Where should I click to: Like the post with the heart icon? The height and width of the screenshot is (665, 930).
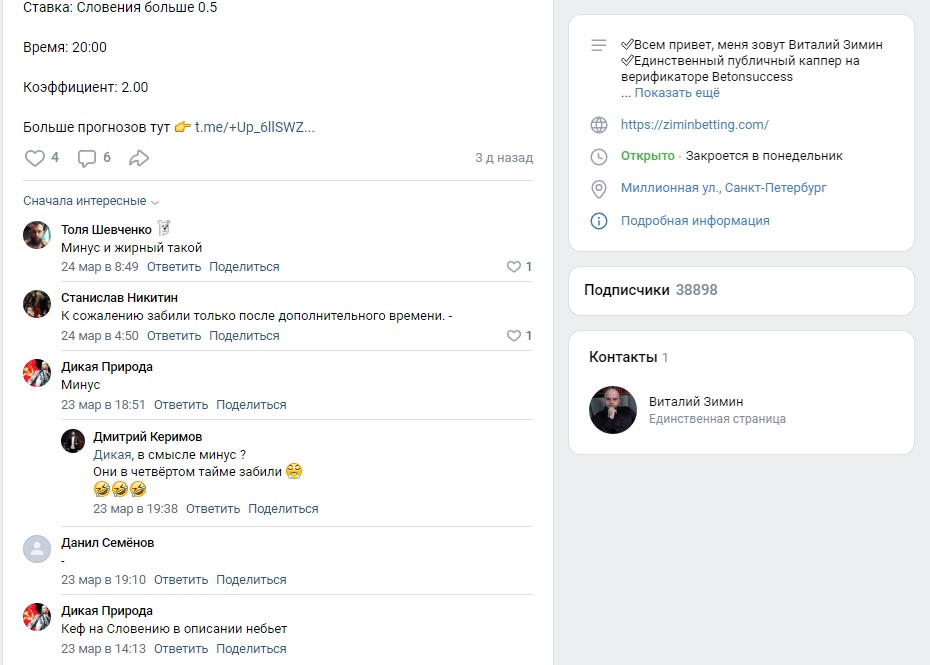pyautogui.click(x=35, y=158)
